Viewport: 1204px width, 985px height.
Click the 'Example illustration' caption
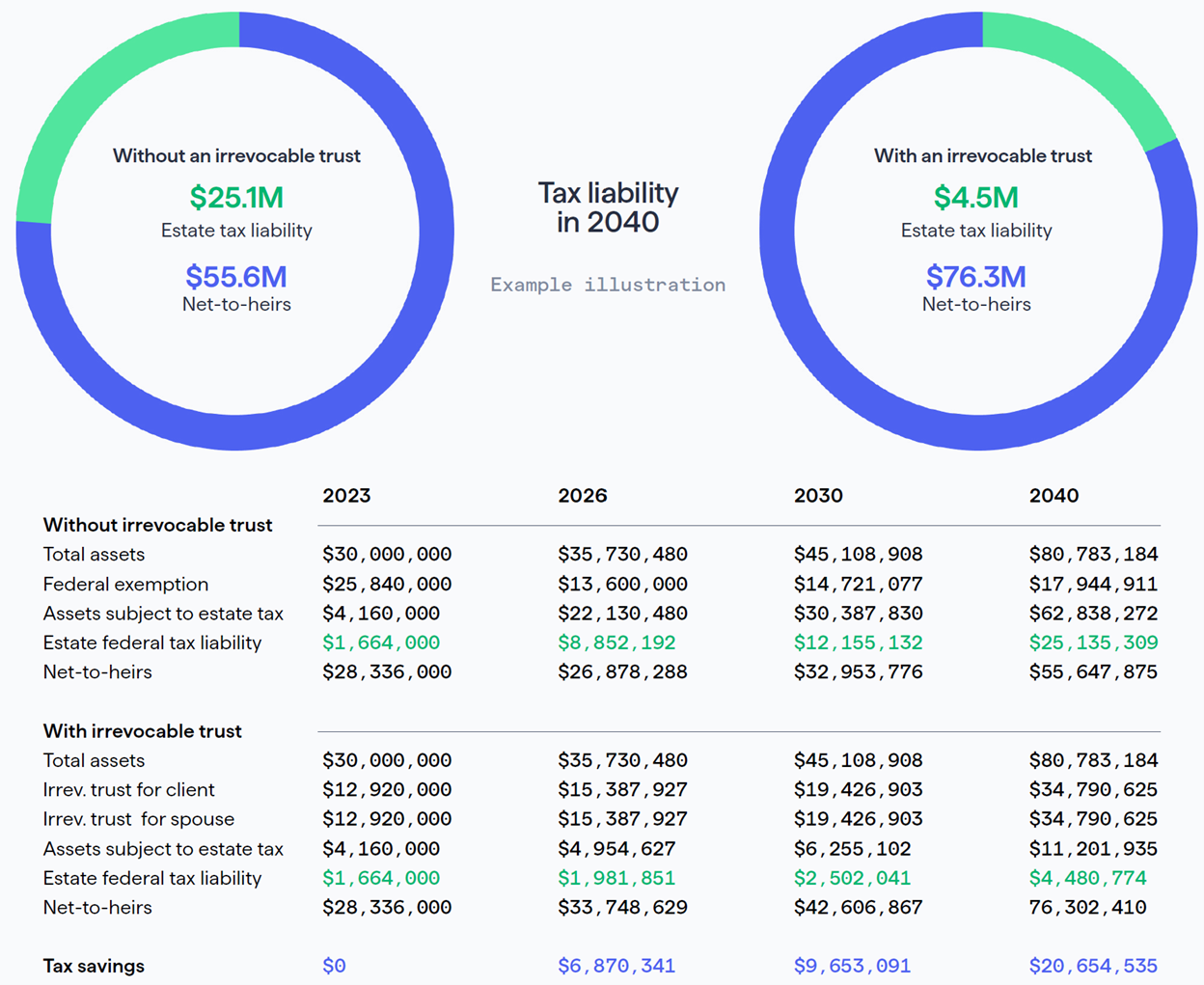tap(608, 285)
